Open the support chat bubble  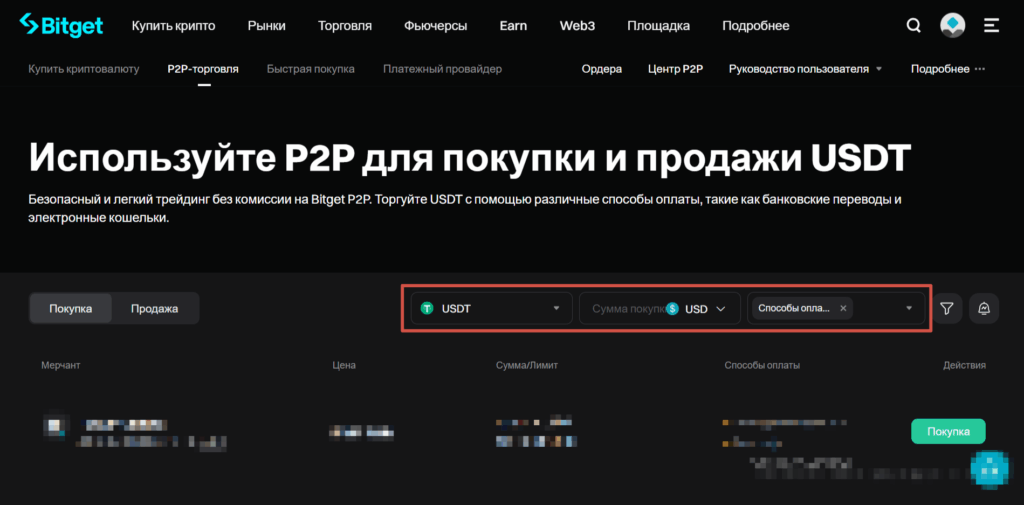point(990,468)
